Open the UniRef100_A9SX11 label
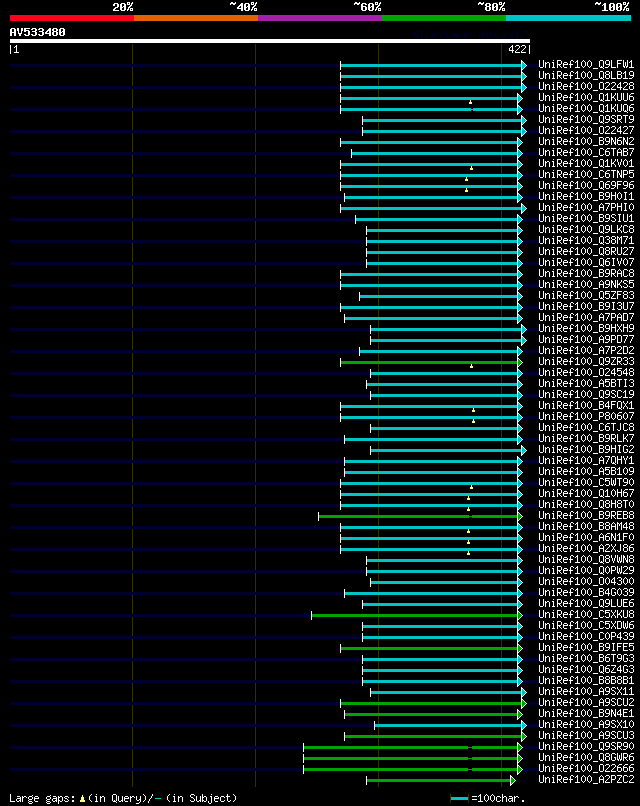The image size is (640, 806). point(586,692)
